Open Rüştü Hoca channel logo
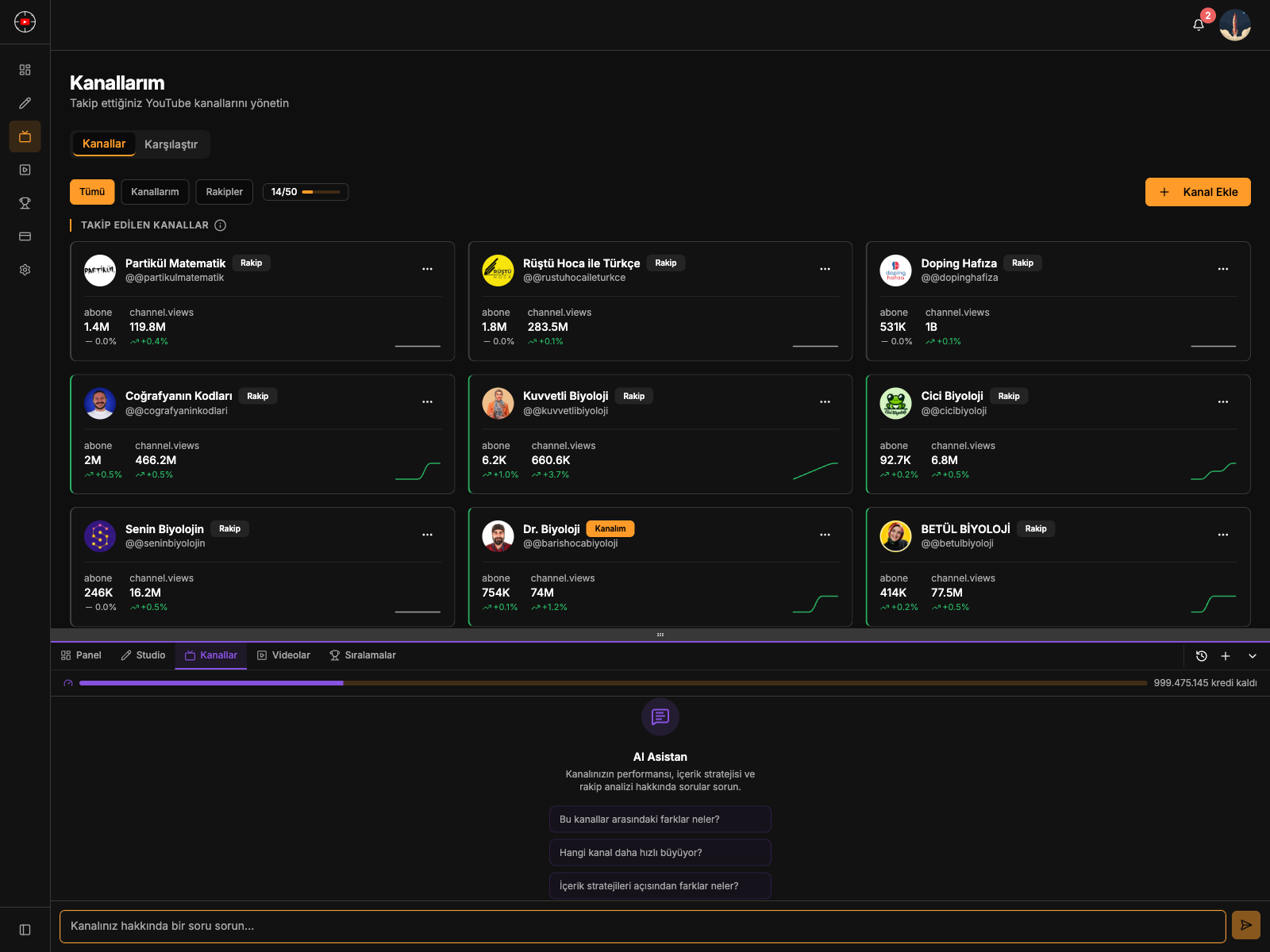 click(x=498, y=271)
